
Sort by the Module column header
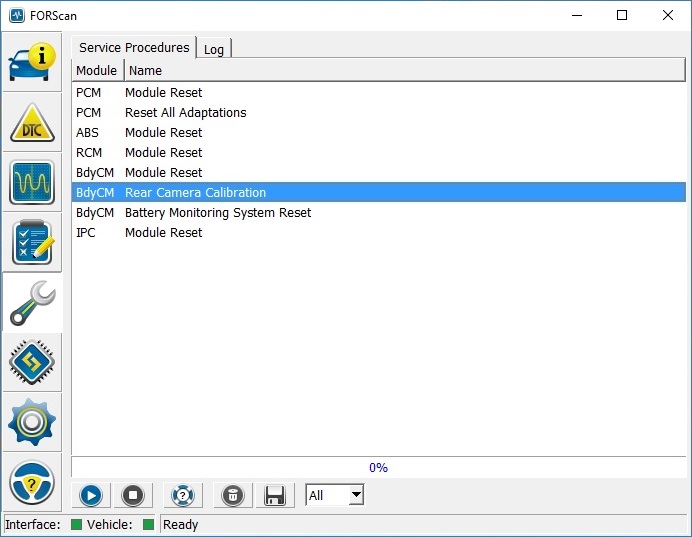[x=98, y=71]
